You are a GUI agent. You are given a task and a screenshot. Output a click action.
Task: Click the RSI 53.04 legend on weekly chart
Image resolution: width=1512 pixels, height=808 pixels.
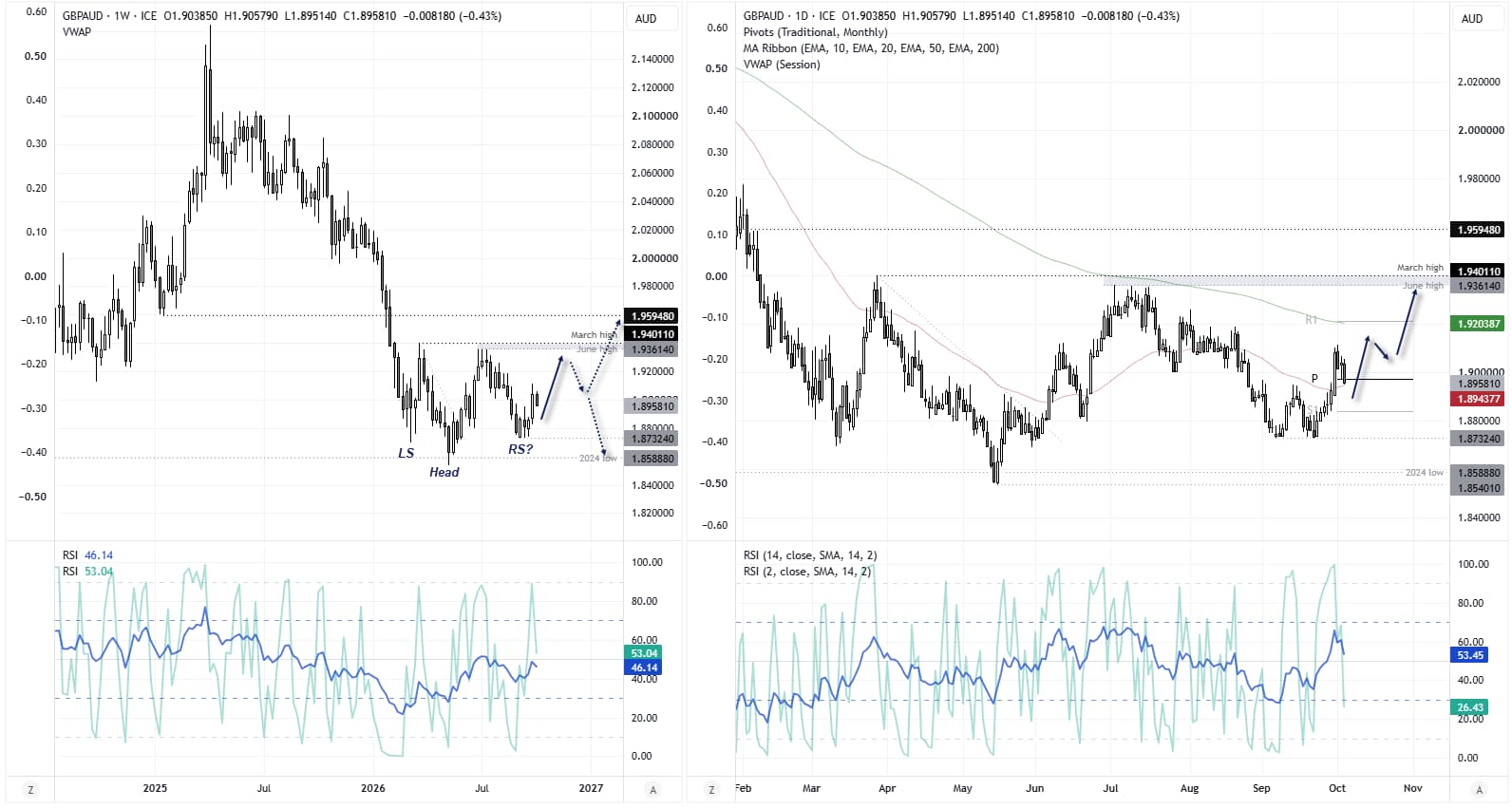[x=87, y=572]
